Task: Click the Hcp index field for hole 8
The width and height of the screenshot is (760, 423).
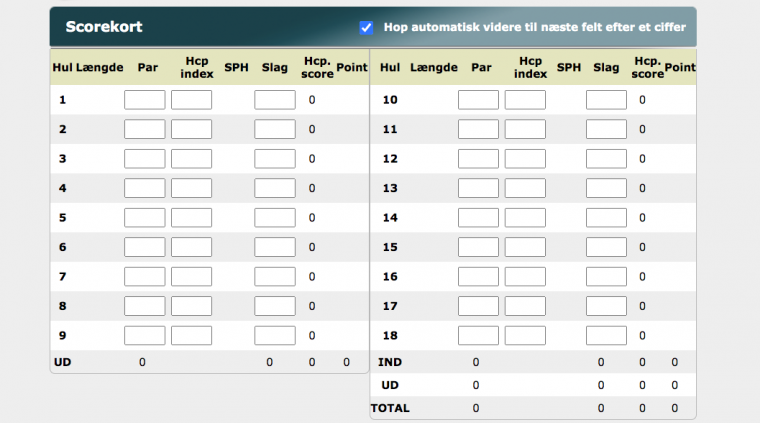Action: pyautogui.click(x=191, y=306)
